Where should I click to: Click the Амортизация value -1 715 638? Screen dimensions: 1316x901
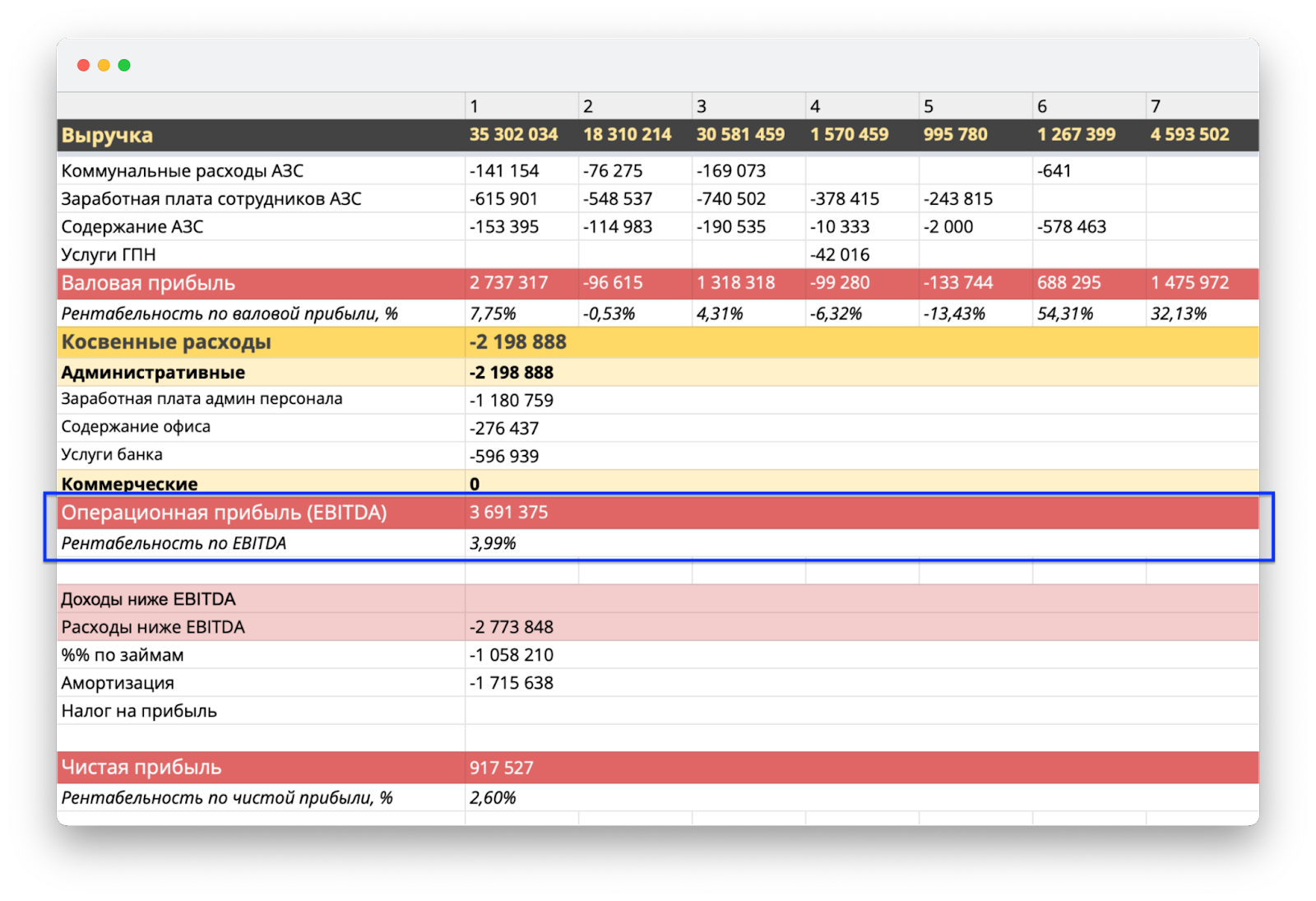511,683
